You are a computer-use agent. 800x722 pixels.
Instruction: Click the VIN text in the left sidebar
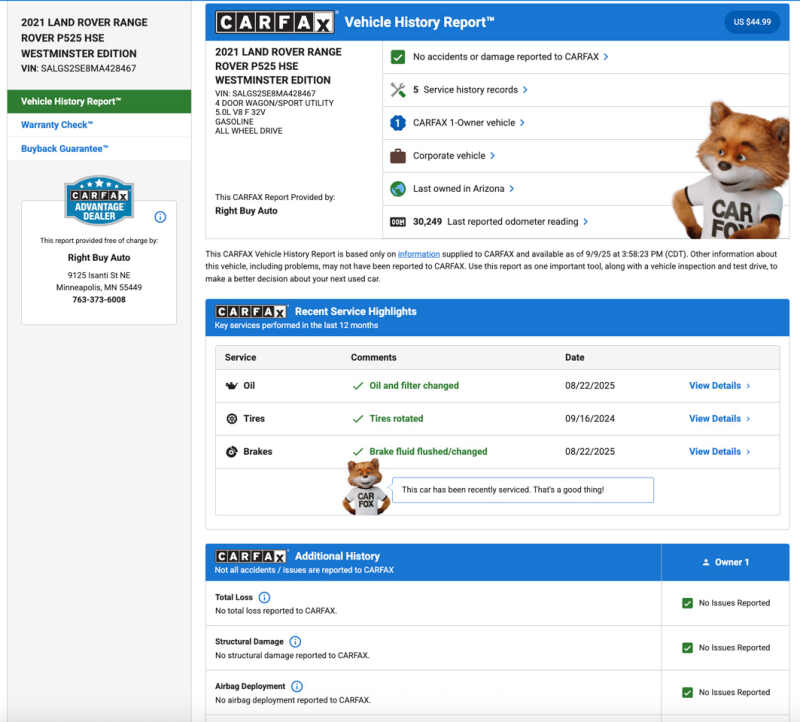79,68
